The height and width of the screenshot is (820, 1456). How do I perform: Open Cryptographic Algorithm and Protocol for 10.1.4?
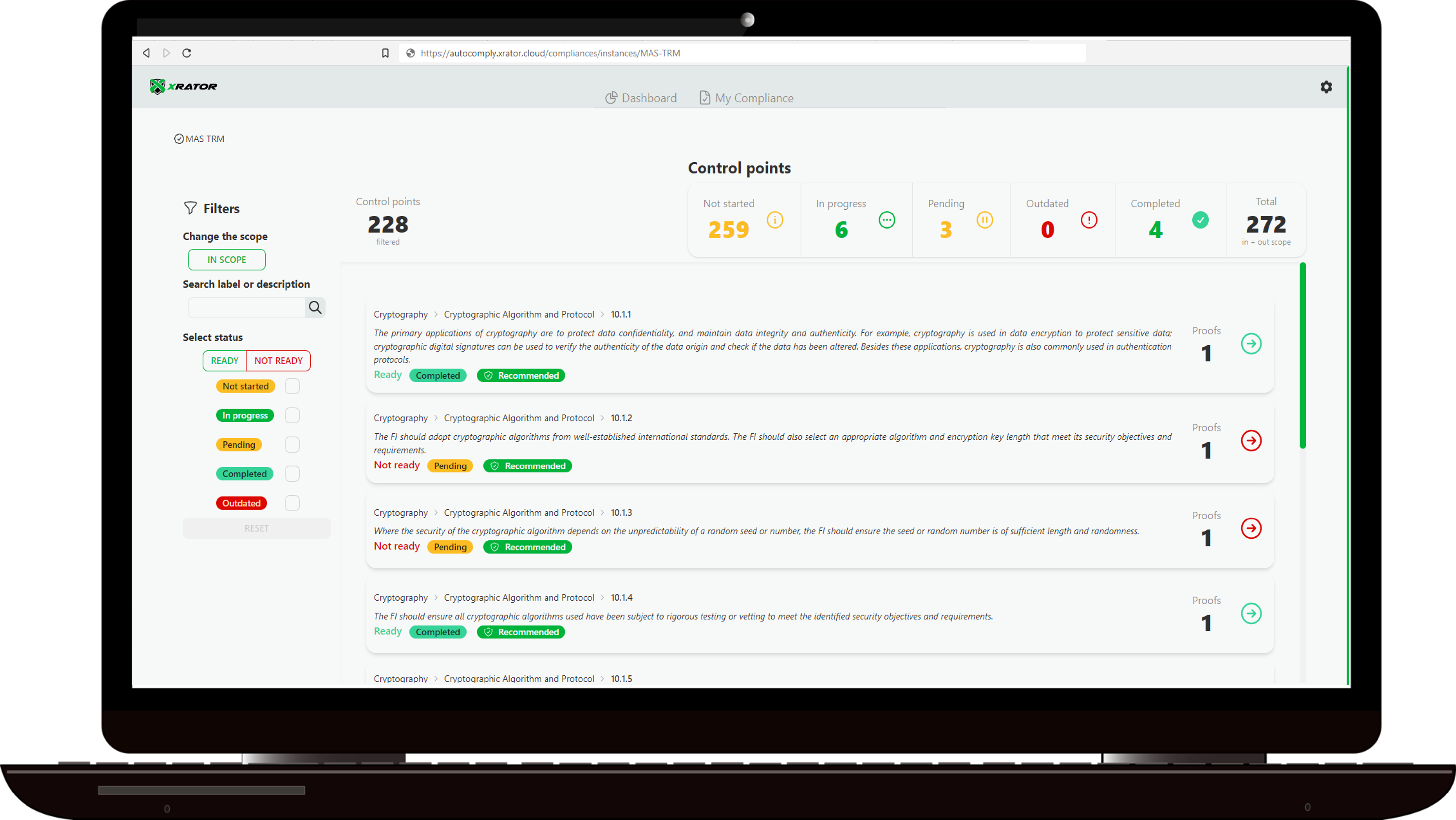click(x=519, y=597)
